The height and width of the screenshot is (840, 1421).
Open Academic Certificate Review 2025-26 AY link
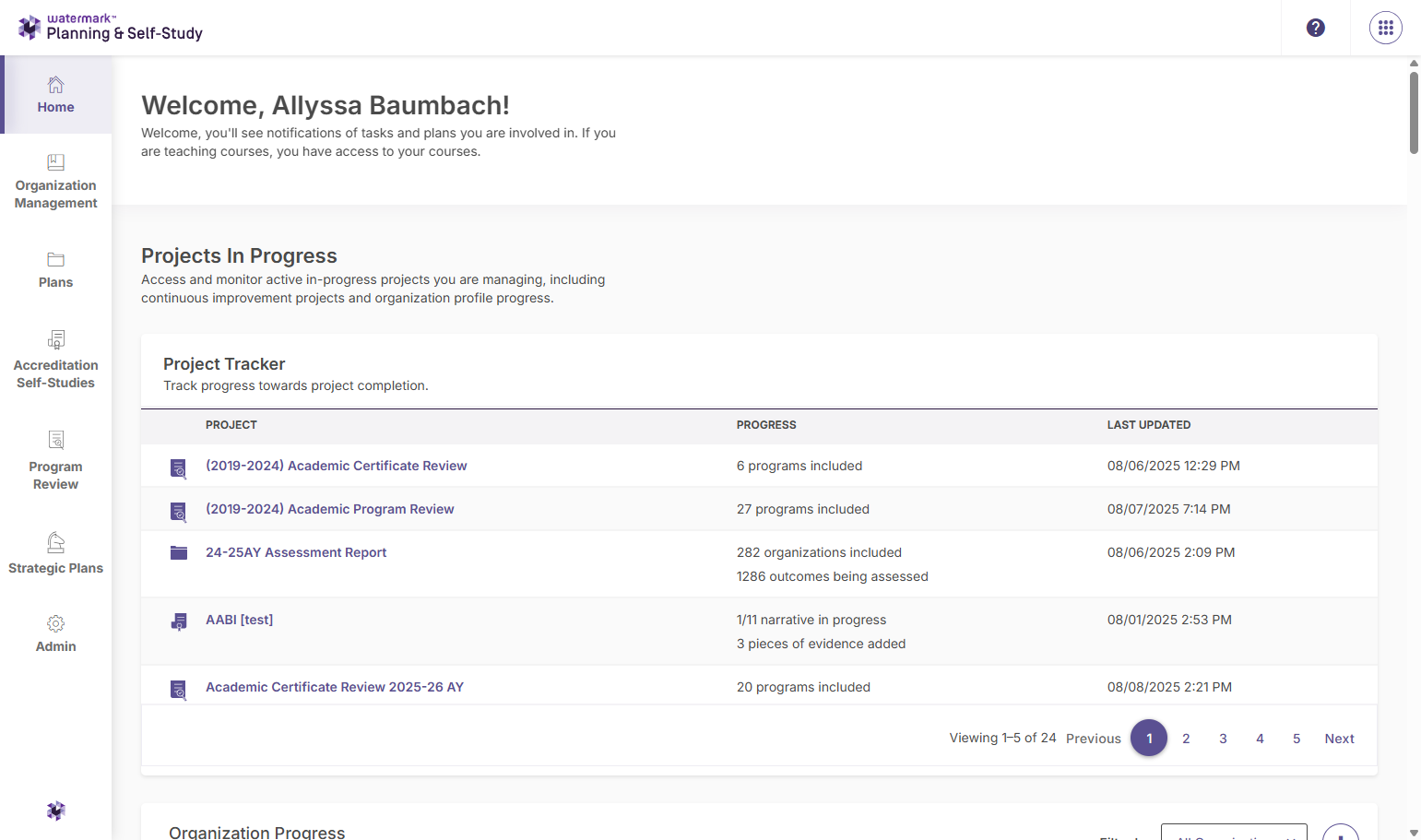coord(335,687)
